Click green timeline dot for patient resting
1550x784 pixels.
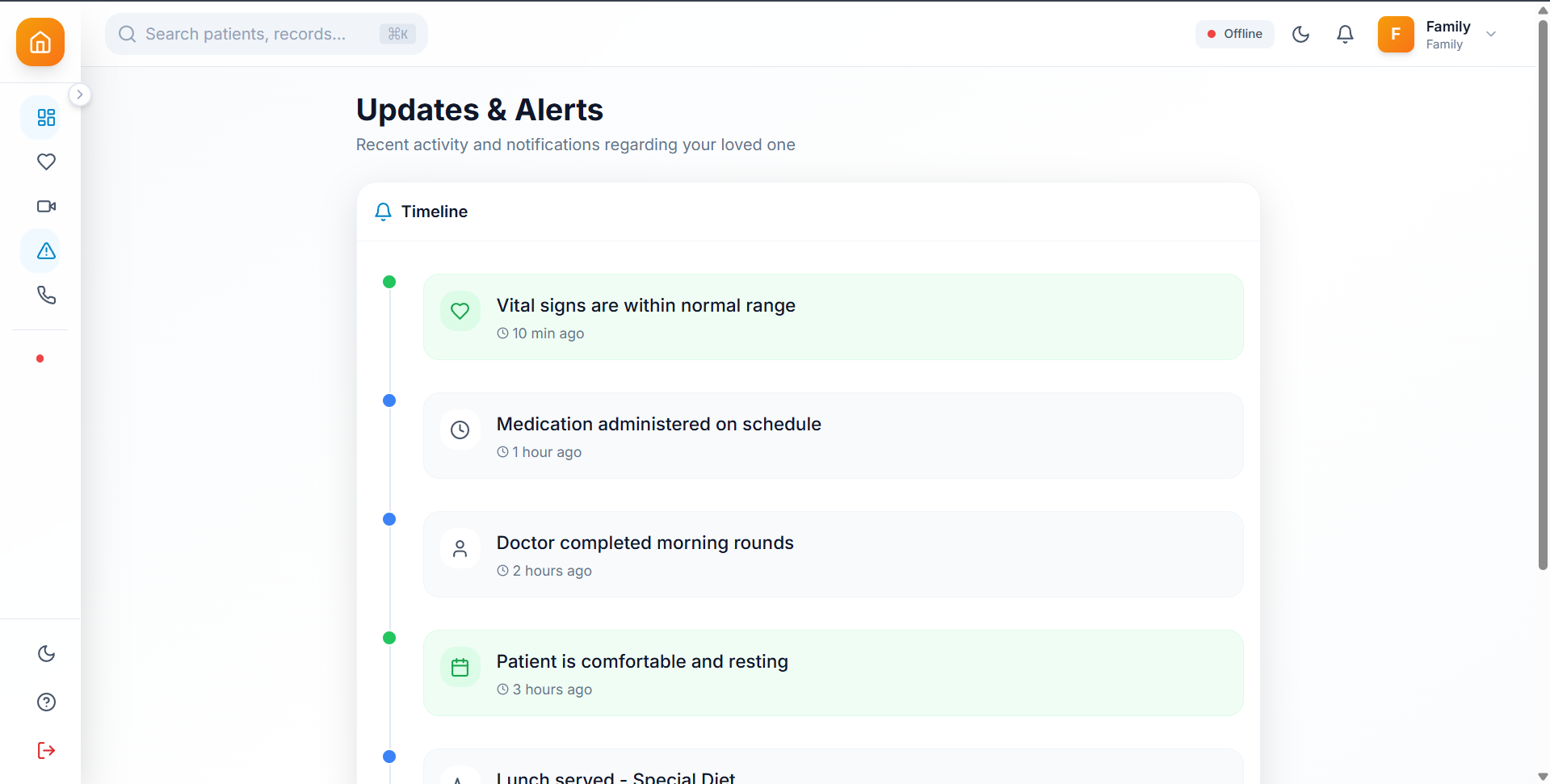pyautogui.click(x=389, y=638)
